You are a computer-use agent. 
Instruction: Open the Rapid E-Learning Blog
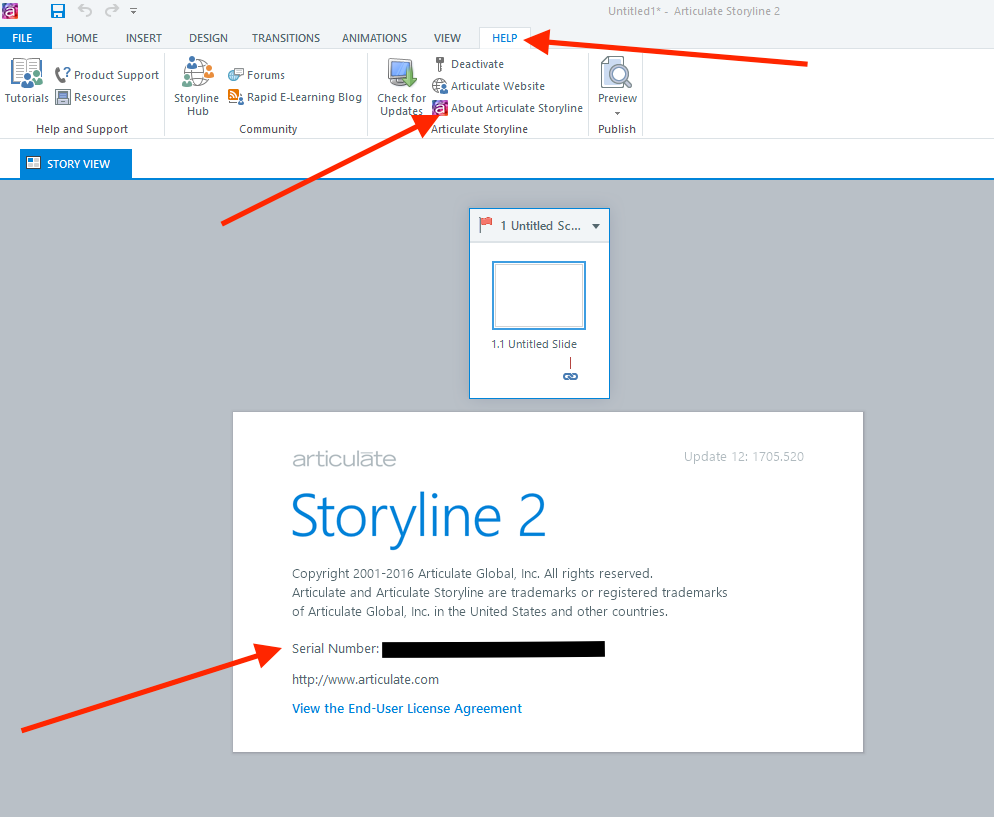tap(295, 97)
